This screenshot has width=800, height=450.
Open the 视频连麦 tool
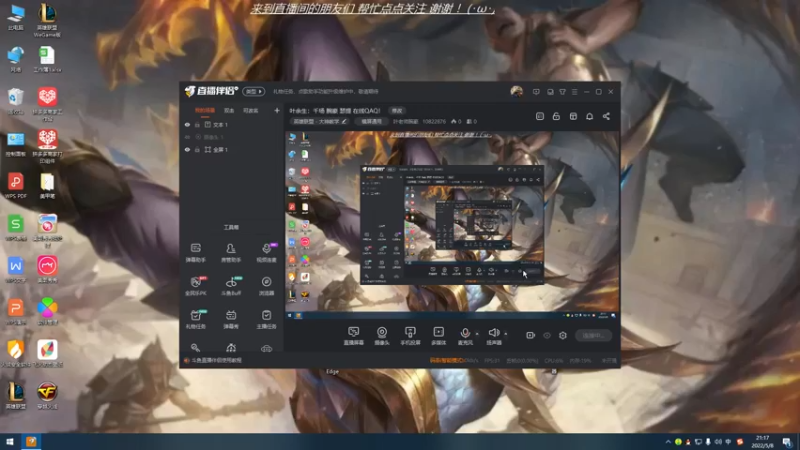click(266, 253)
